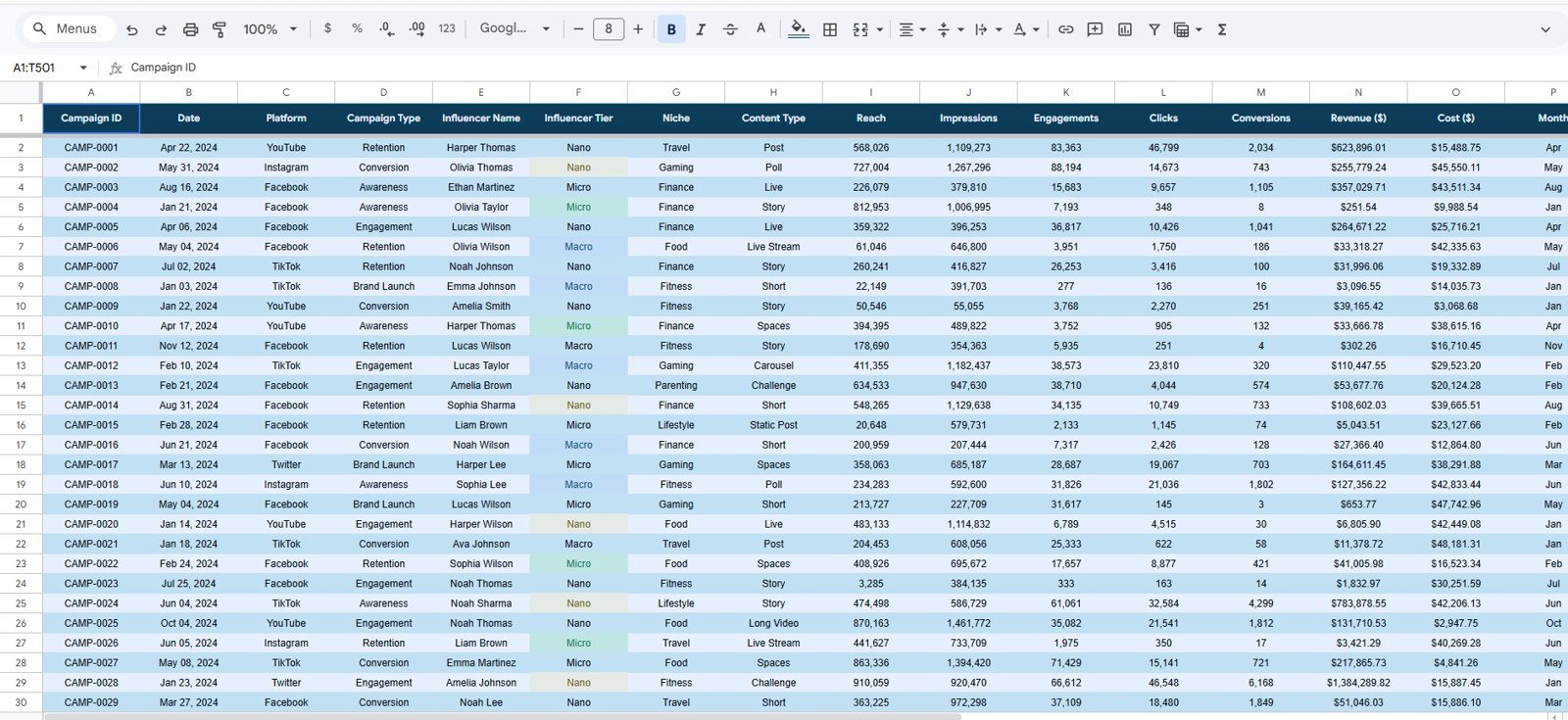Toggle Bold formatting
The height and width of the screenshot is (720, 1568).
point(671,29)
